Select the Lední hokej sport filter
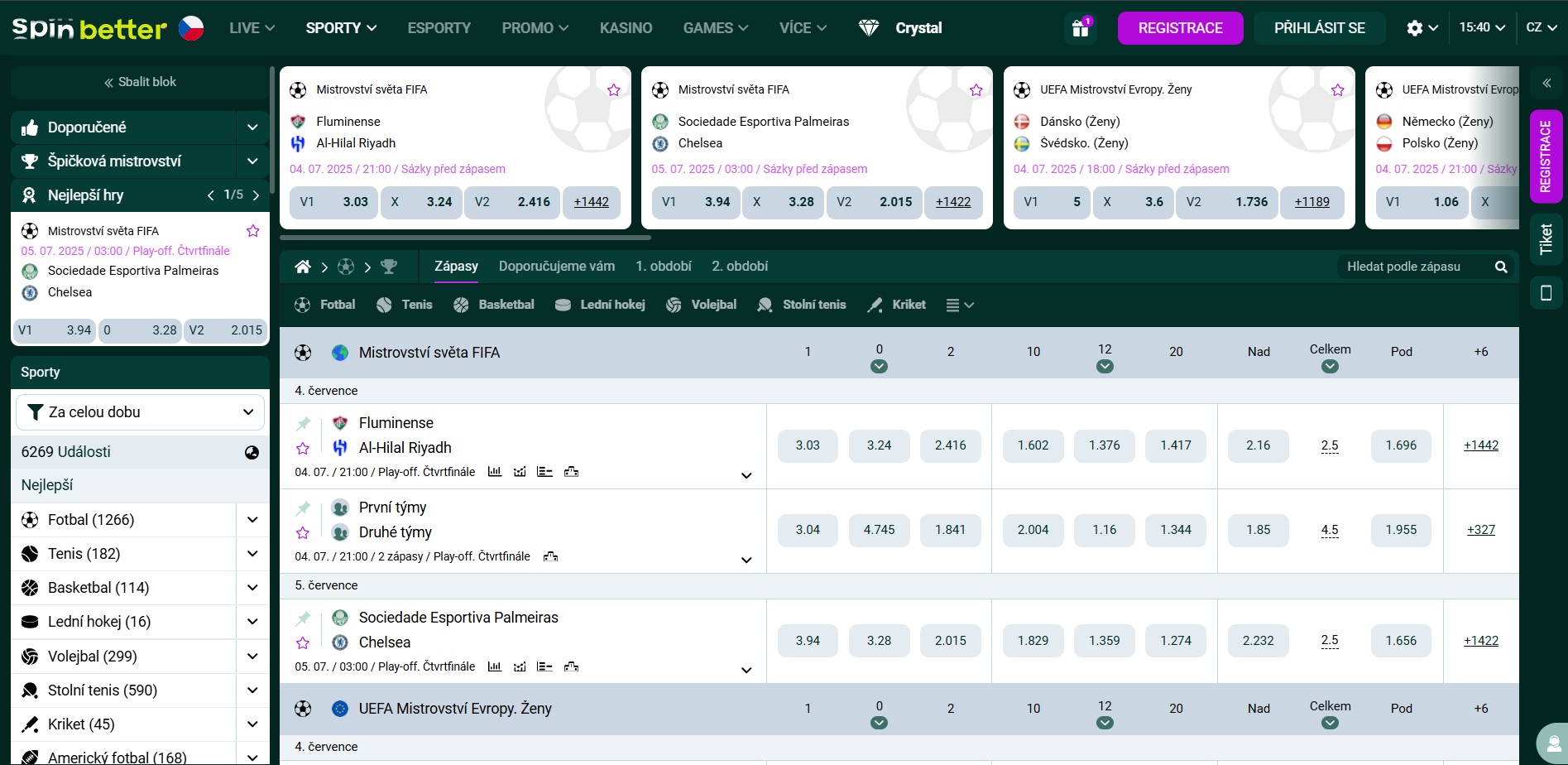 coord(600,305)
